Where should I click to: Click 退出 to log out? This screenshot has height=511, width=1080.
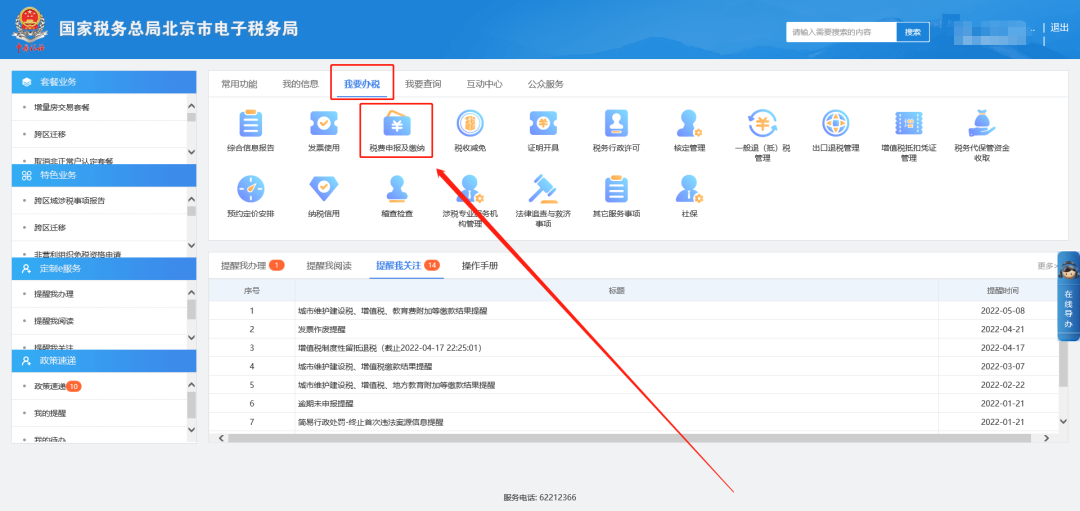1060,28
